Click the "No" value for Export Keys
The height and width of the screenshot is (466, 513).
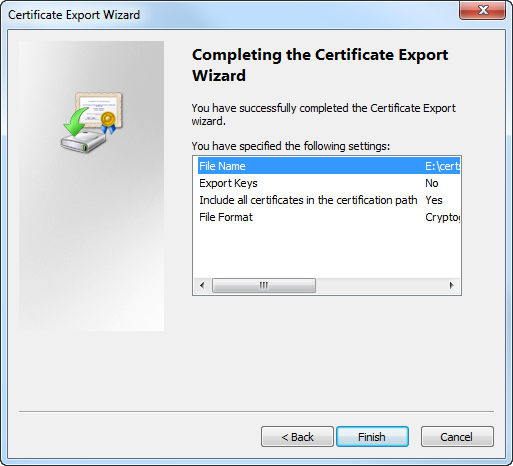pyautogui.click(x=432, y=183)
